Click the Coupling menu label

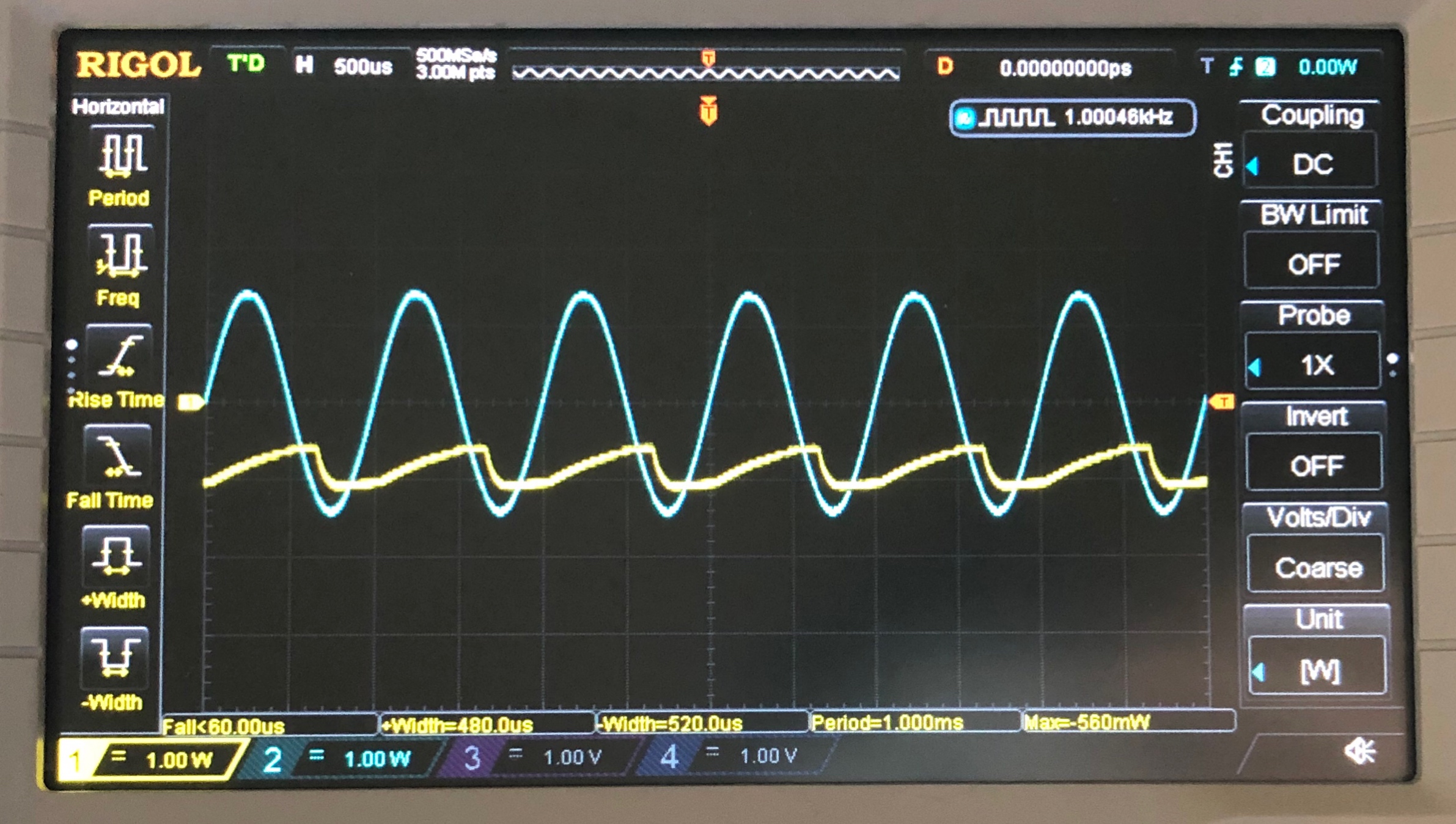(x=1312, y=115)
